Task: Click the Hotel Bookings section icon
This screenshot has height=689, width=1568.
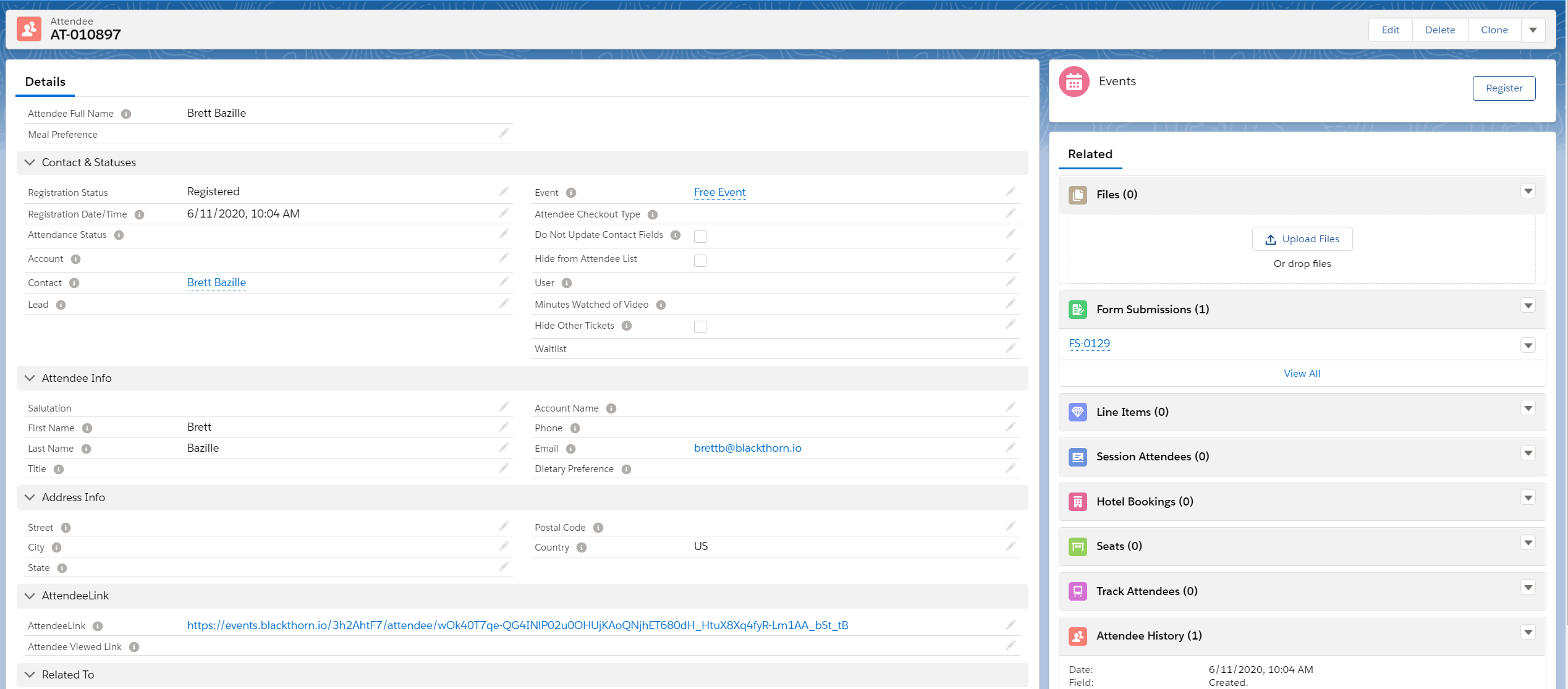Action: (1077, 502)
